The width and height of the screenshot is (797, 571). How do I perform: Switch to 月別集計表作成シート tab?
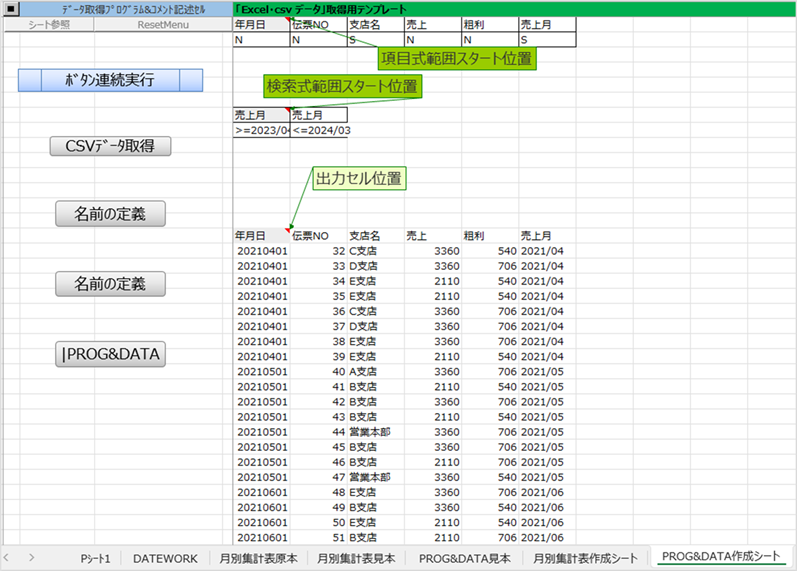point(585,558)
